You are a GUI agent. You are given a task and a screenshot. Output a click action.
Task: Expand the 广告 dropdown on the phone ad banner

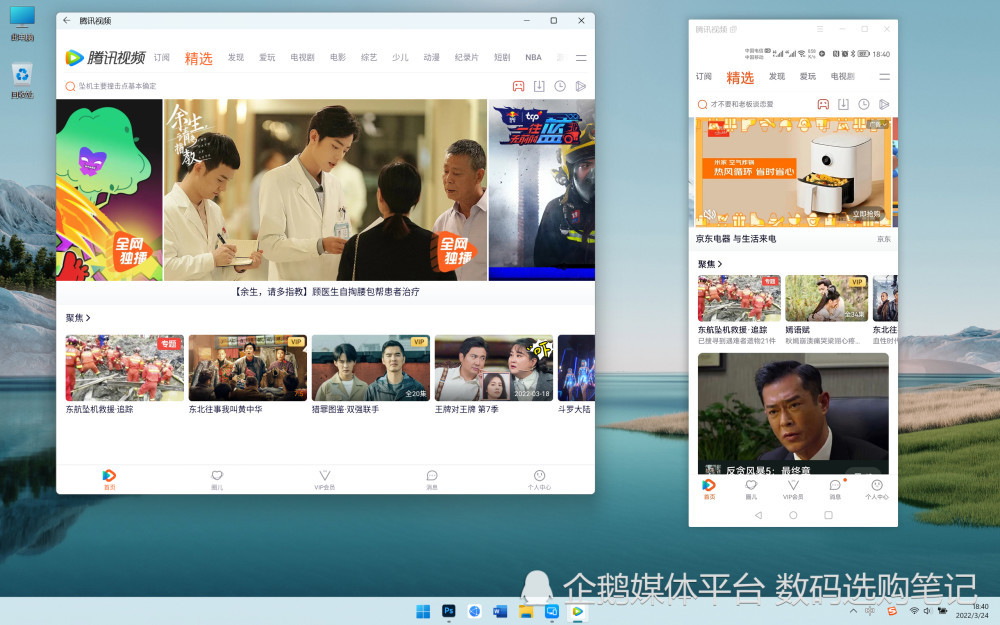(x=877, y=125)
